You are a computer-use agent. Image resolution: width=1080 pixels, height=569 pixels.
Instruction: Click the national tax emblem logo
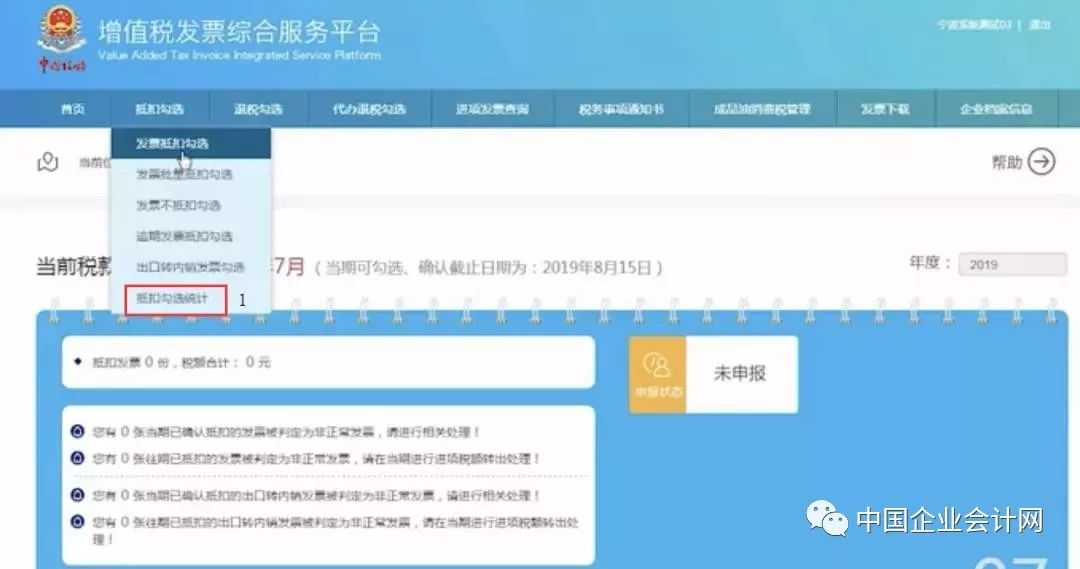point(62,39)
